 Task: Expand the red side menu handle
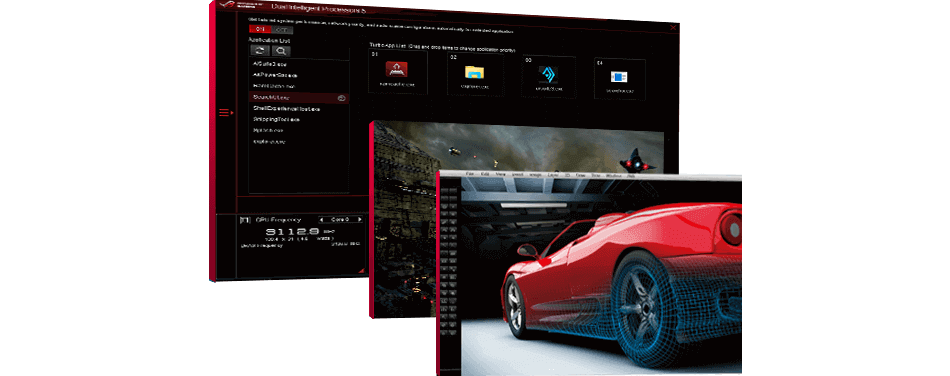[225, 112]
